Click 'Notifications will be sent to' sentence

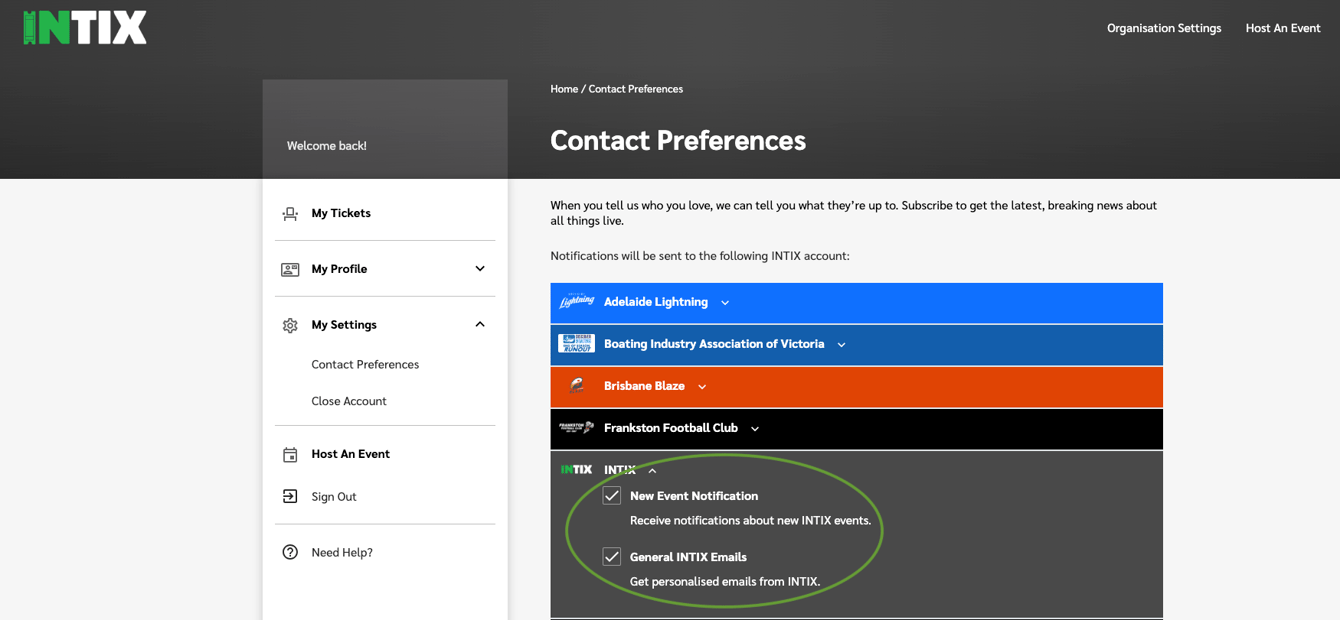[700, 256]
